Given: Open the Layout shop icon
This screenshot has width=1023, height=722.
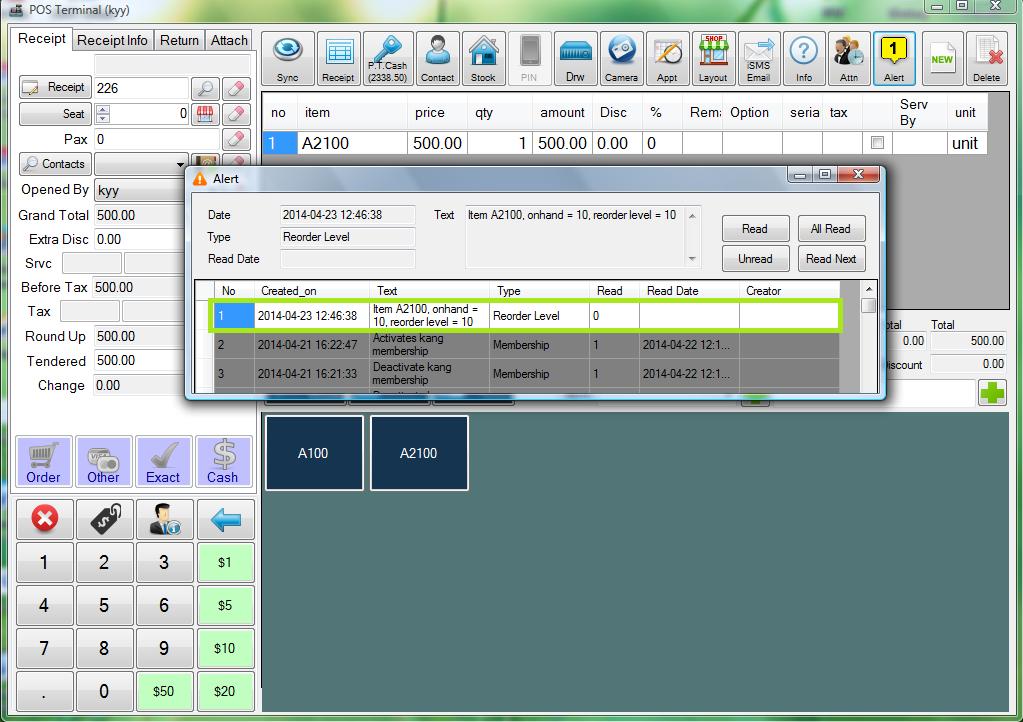Looking at the screenshot, I should 713,58.
